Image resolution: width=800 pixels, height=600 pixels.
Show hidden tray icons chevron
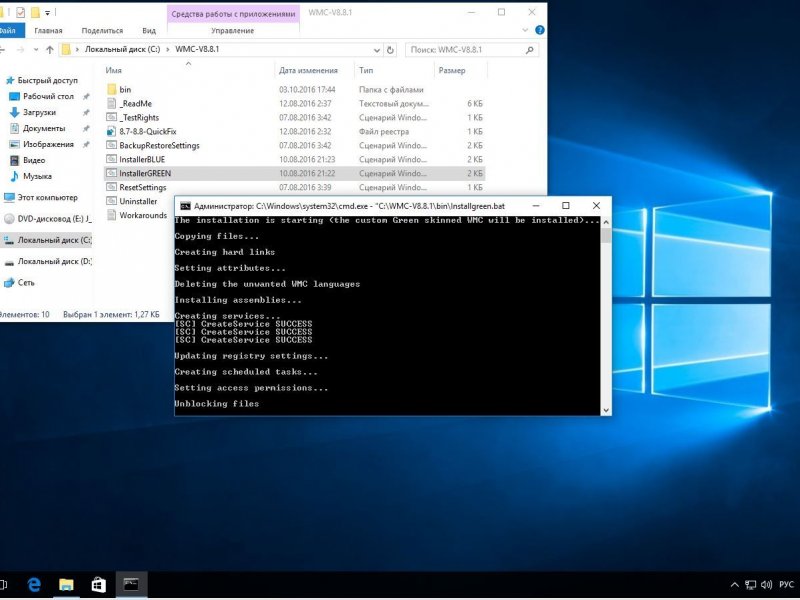pyautogui.click(x=734, y=585)
